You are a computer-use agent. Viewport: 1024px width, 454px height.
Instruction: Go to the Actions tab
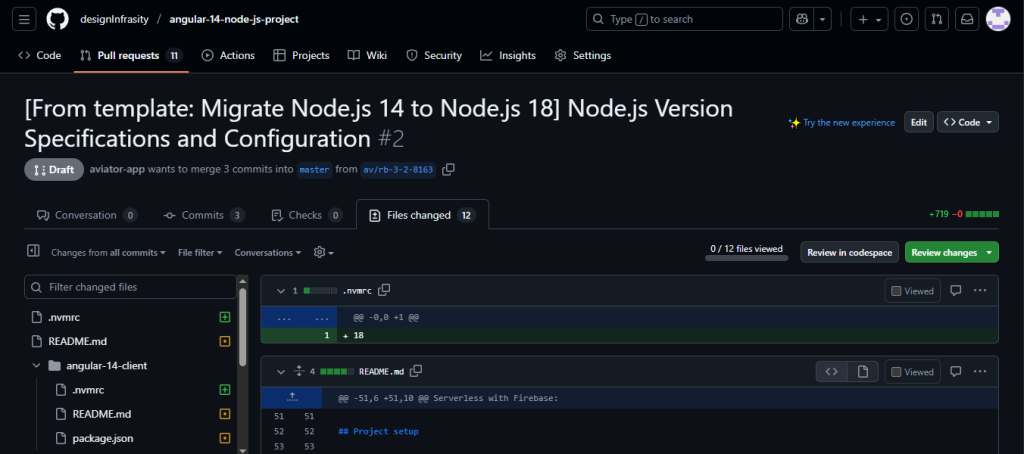[228, 56]
